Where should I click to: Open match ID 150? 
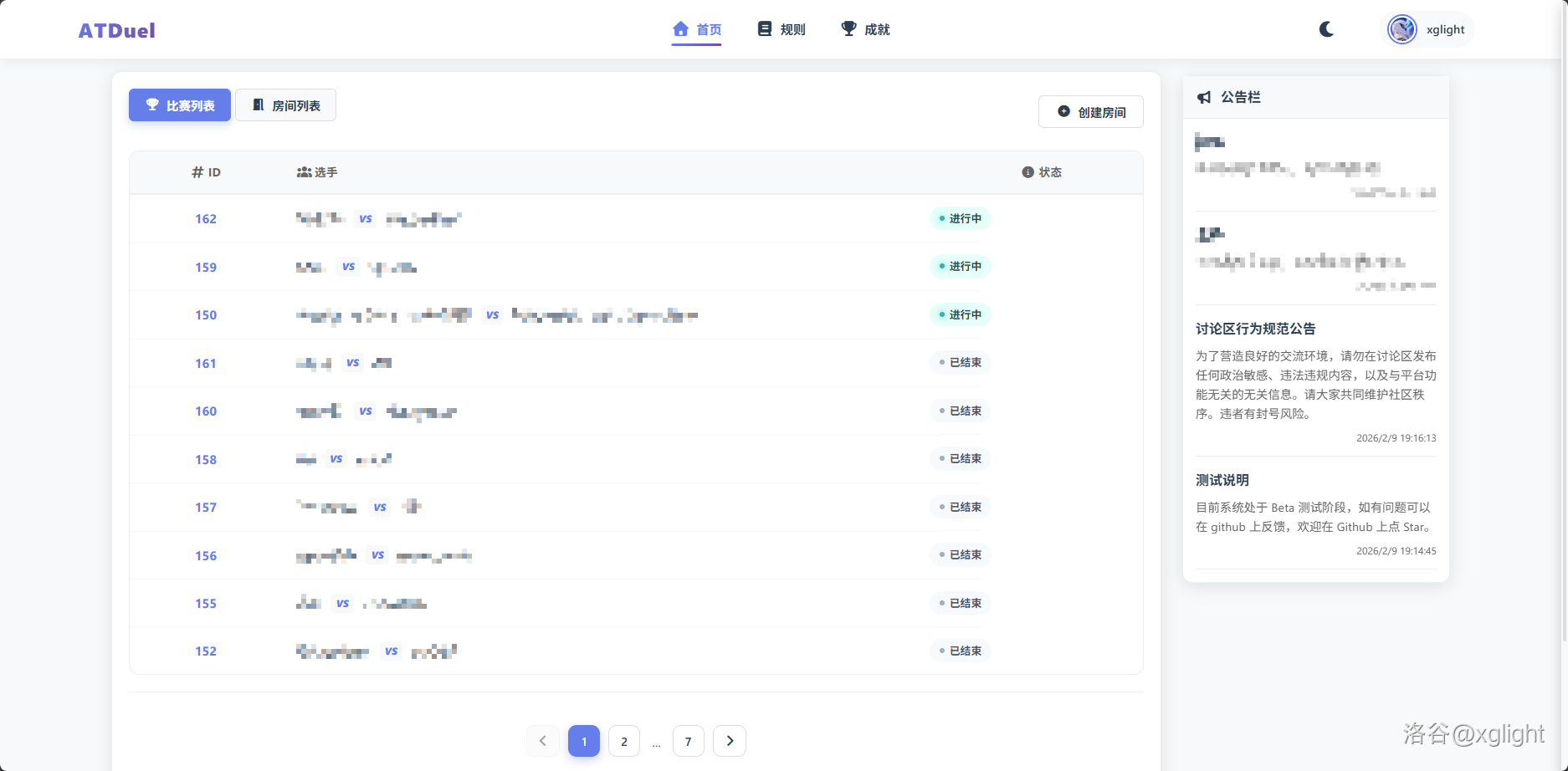206,315
